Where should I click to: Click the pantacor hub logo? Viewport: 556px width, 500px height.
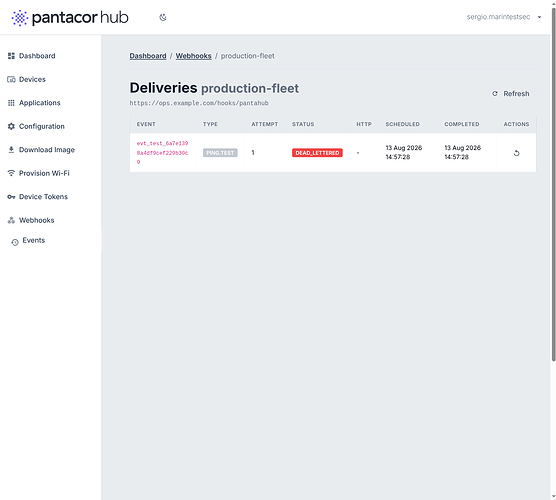[x=70, y=17]
